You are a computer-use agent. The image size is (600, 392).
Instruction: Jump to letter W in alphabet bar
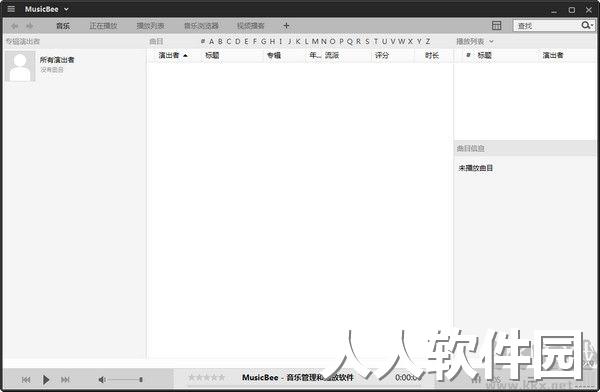pyautogui.click(x=401, y=41)
